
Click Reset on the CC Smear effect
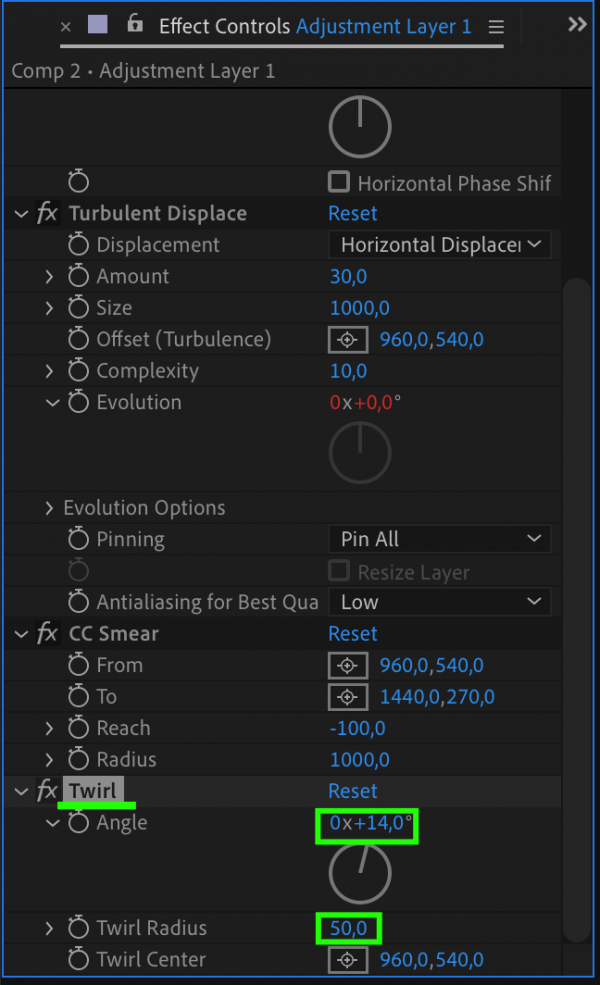pos(352,633)
